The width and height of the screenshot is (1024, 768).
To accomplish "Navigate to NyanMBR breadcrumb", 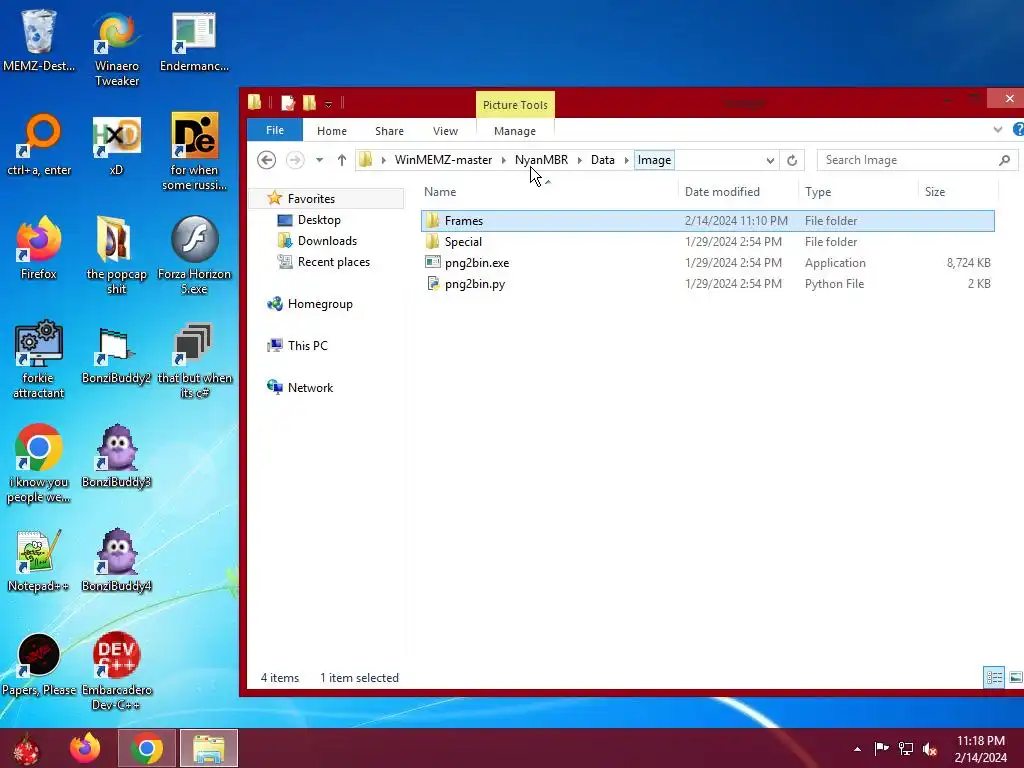I will [541, 160].
